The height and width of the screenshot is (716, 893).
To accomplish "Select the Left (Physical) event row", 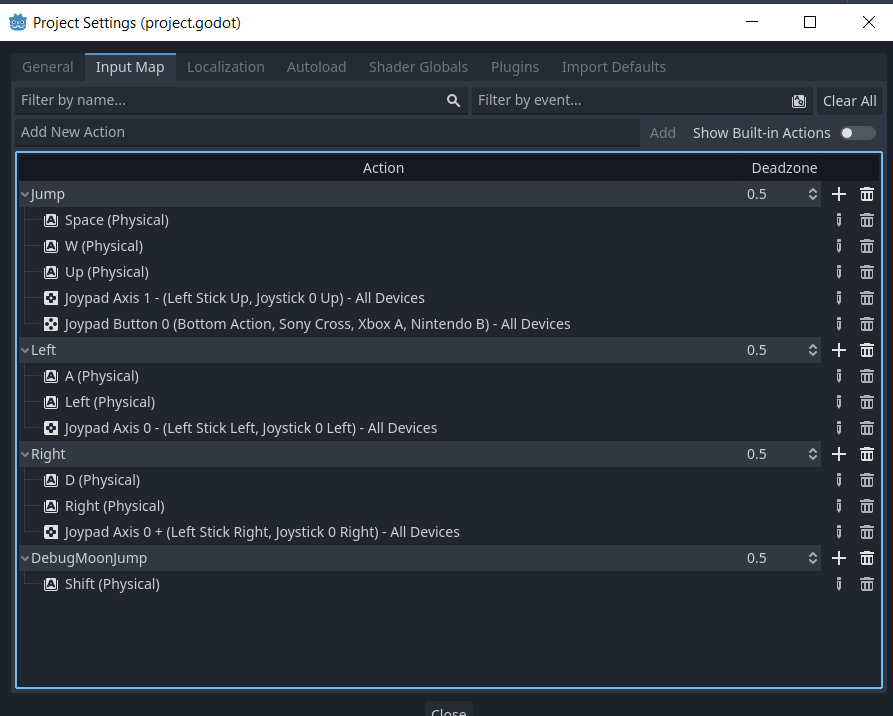I will click(420, 402).
